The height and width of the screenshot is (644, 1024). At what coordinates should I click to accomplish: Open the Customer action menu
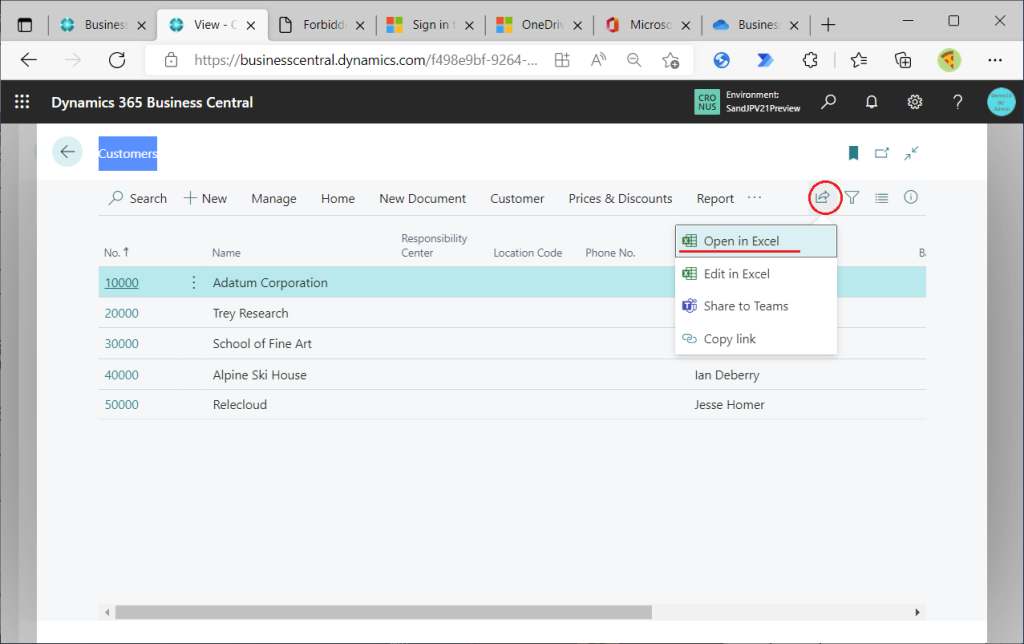(517, 198)
